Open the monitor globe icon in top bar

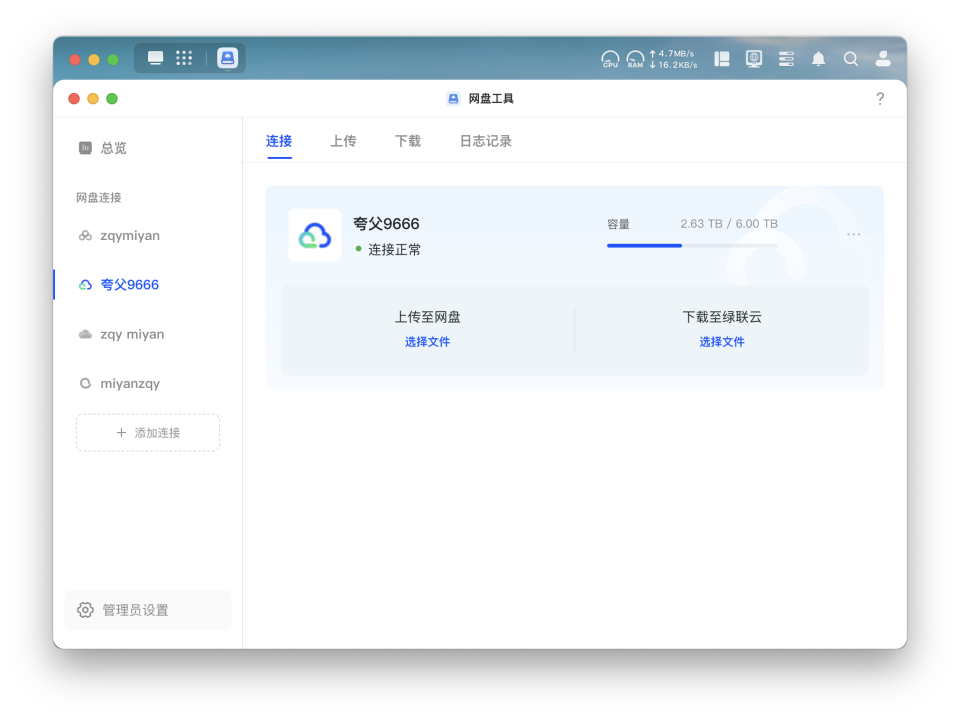754,59
